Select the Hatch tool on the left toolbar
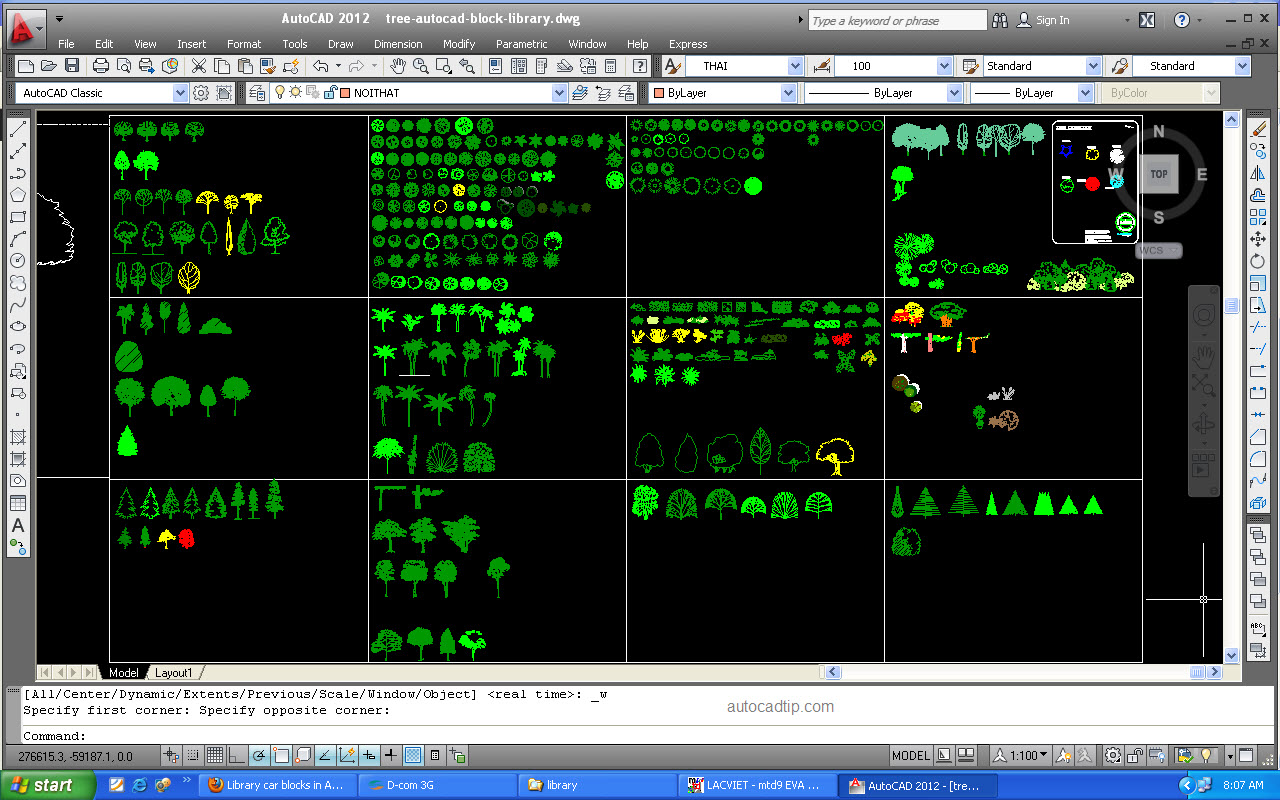The width and height of the screenshot is (1280, 800). 17,437
